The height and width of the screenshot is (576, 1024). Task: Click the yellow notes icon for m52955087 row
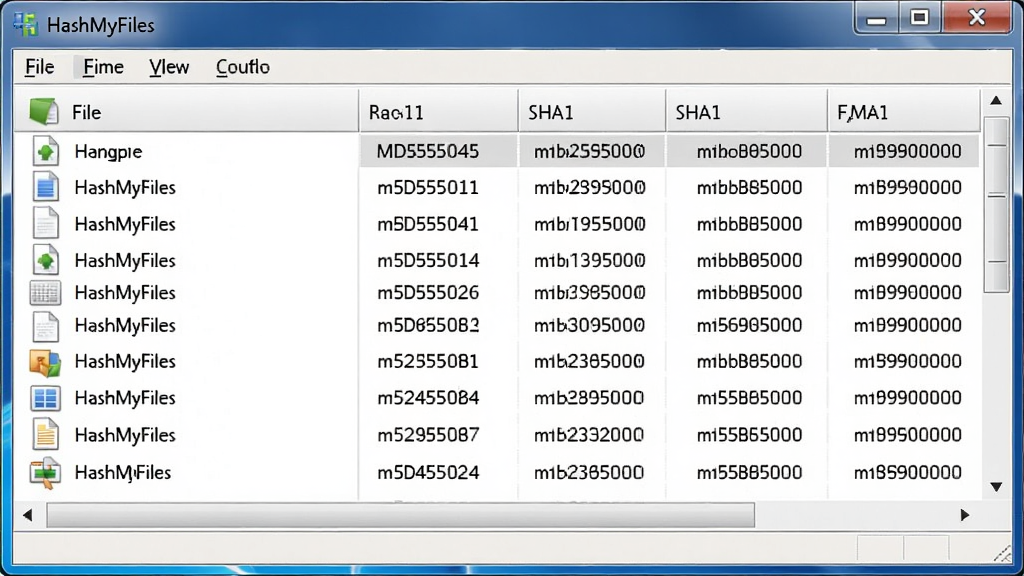pyautogui.click(x=45, y=434)
